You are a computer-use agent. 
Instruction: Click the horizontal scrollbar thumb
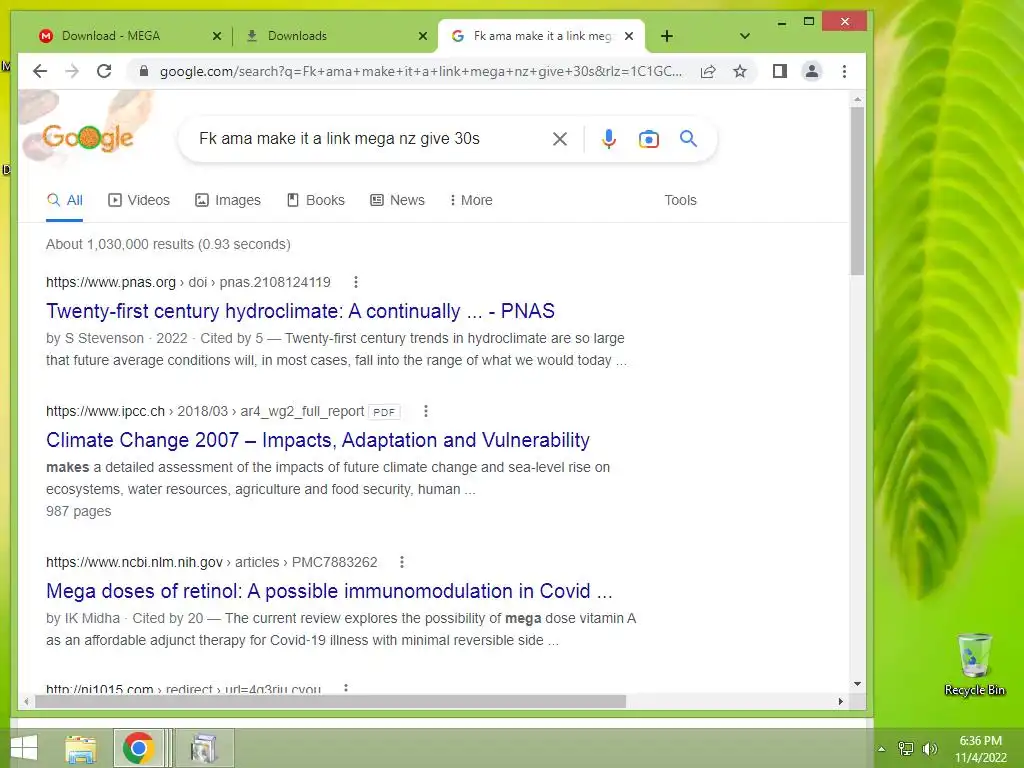click(330, 701)
